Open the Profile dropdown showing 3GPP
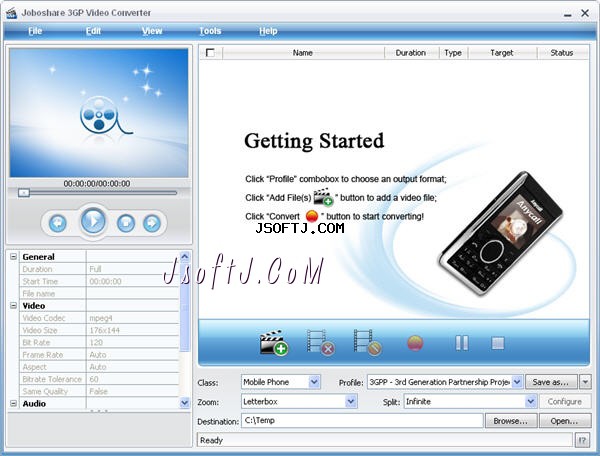This screenshot has width=600, height=456. coord(517,382)
